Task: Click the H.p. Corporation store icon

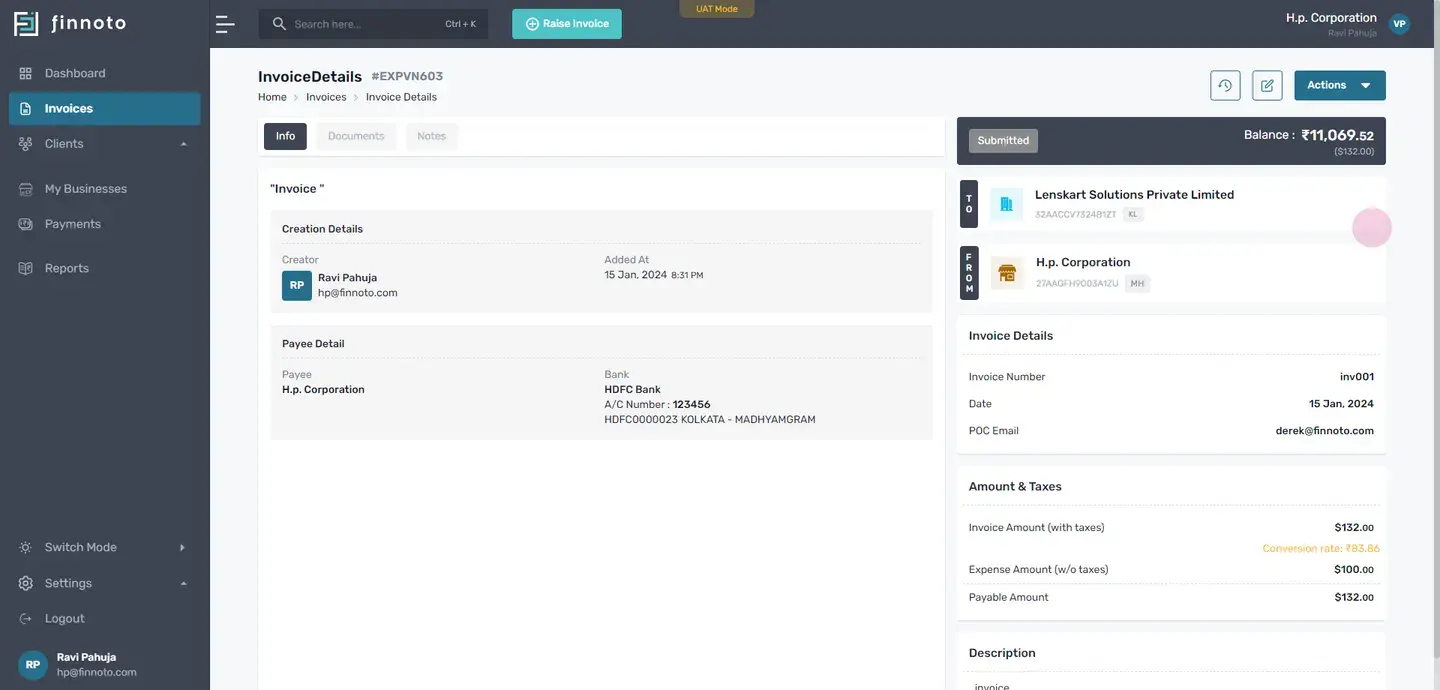Action: pos(1007,272)
